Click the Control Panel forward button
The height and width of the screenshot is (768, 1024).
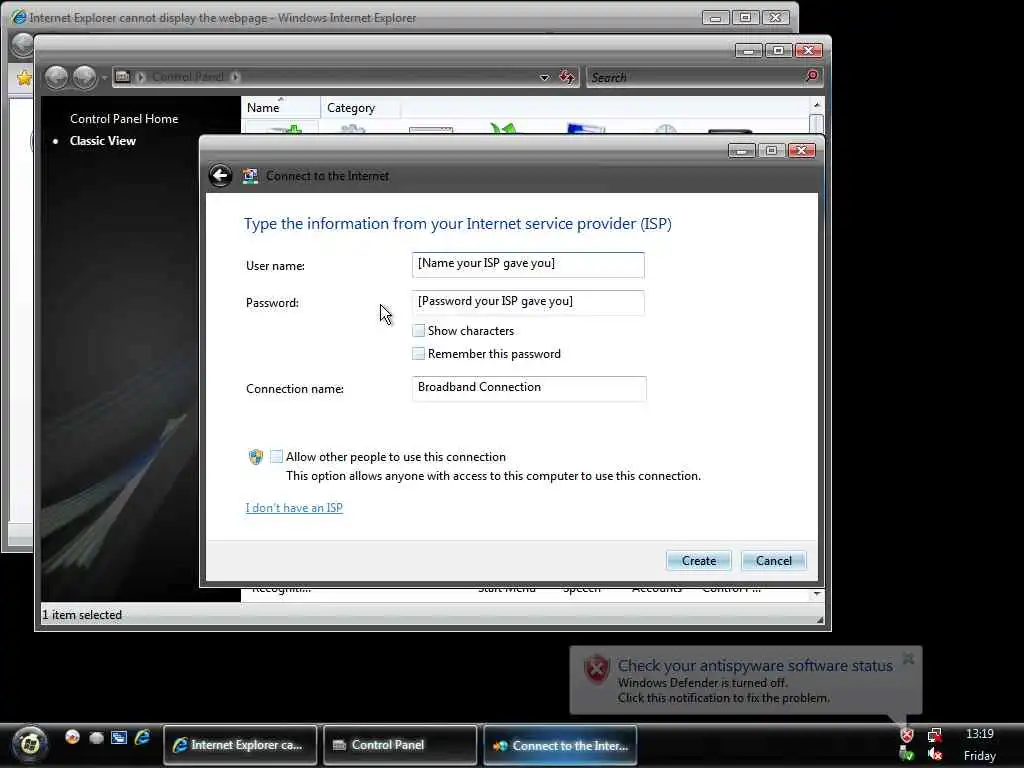[85, 77]
